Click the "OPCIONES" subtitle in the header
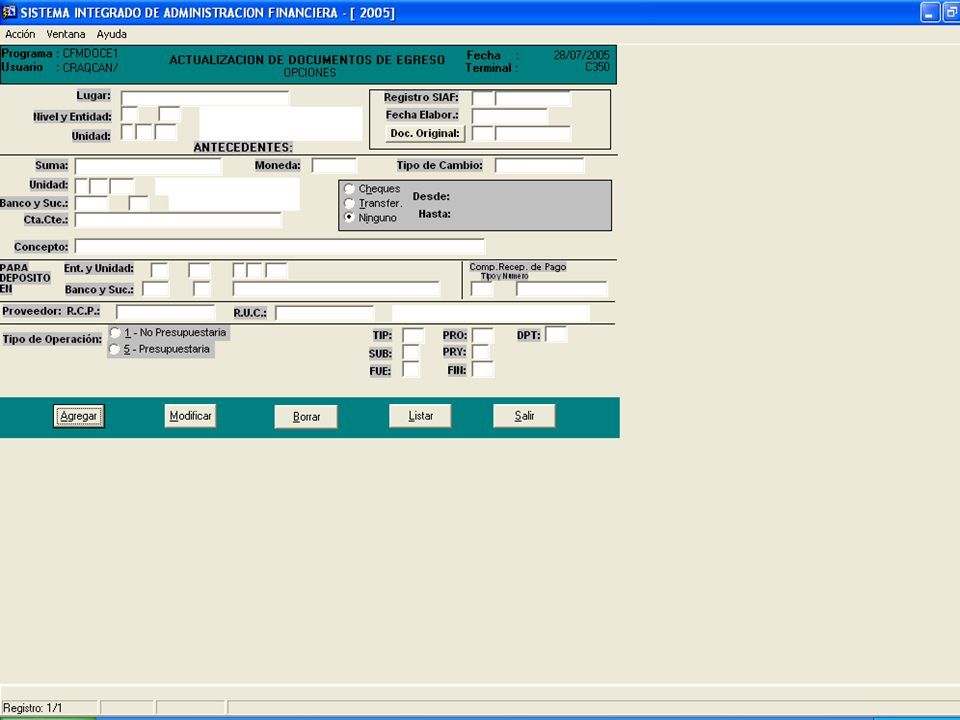The image size is (960, 720). (310, 73)
